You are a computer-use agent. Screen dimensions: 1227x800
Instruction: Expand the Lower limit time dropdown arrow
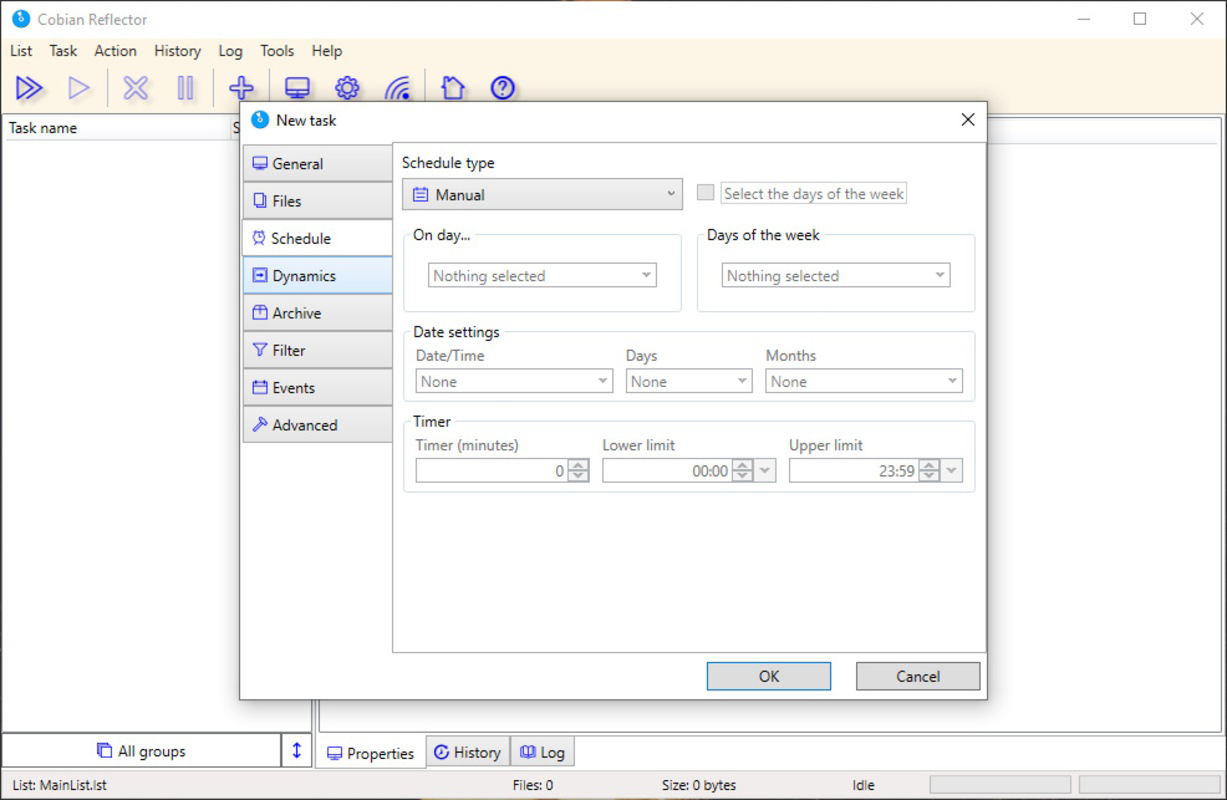pyautogui.click(x=766, y=471)
